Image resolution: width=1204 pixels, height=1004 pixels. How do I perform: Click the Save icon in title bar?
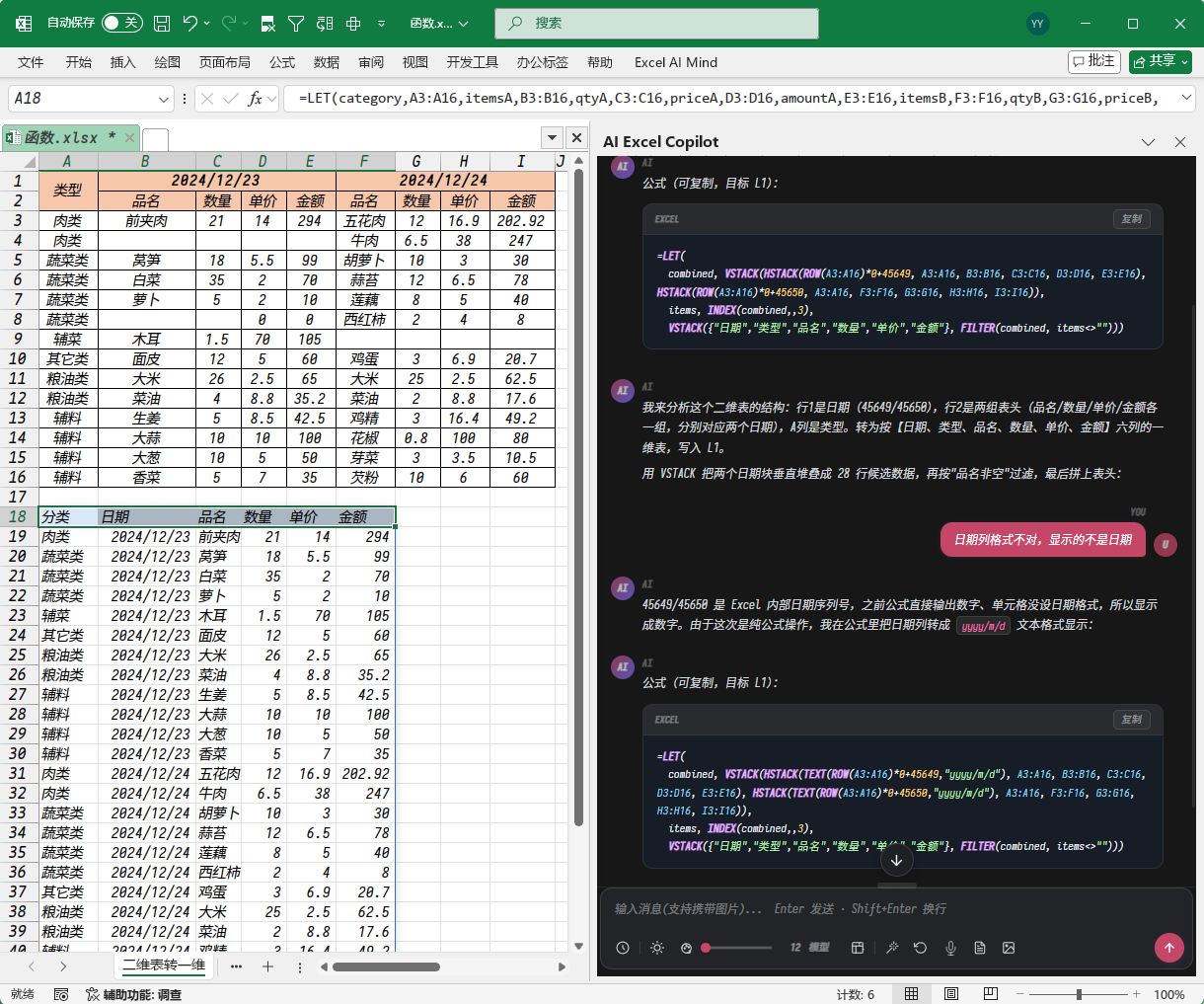(x=162, y=23)
